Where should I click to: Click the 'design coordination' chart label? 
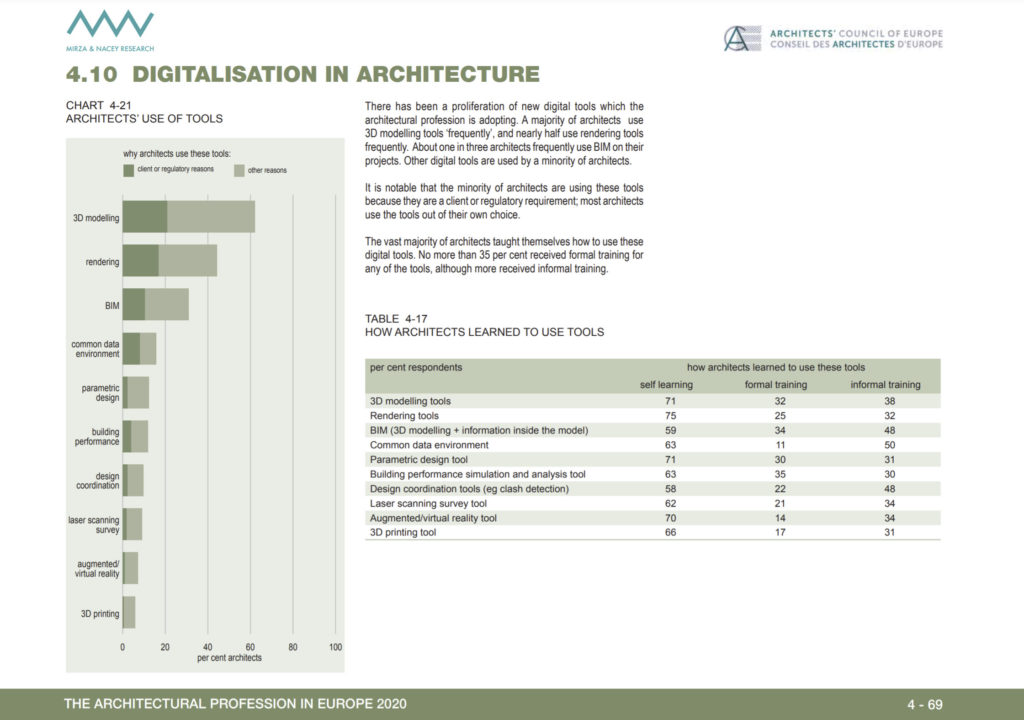[x=98, y=481]
